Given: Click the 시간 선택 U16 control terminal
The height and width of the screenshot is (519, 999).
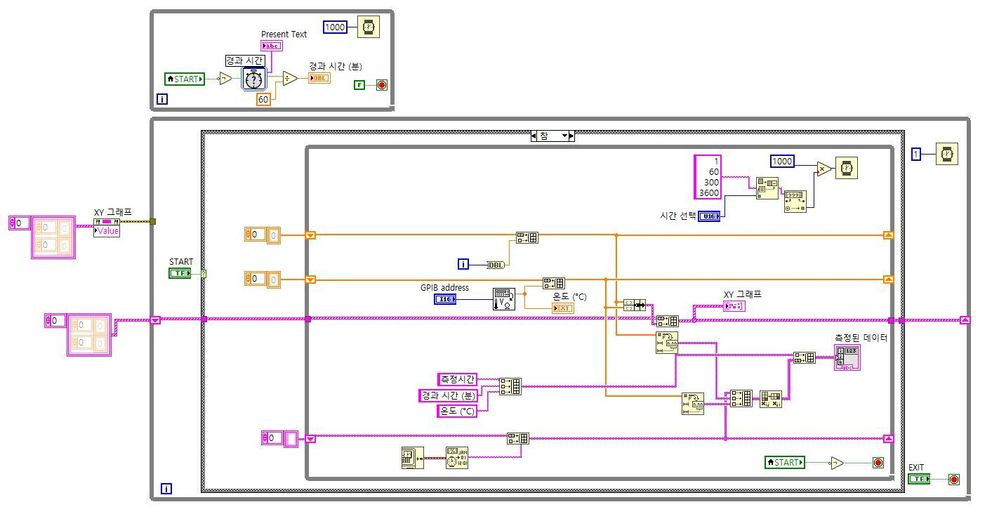Looking at the screenshot, I should click(709, 217).
